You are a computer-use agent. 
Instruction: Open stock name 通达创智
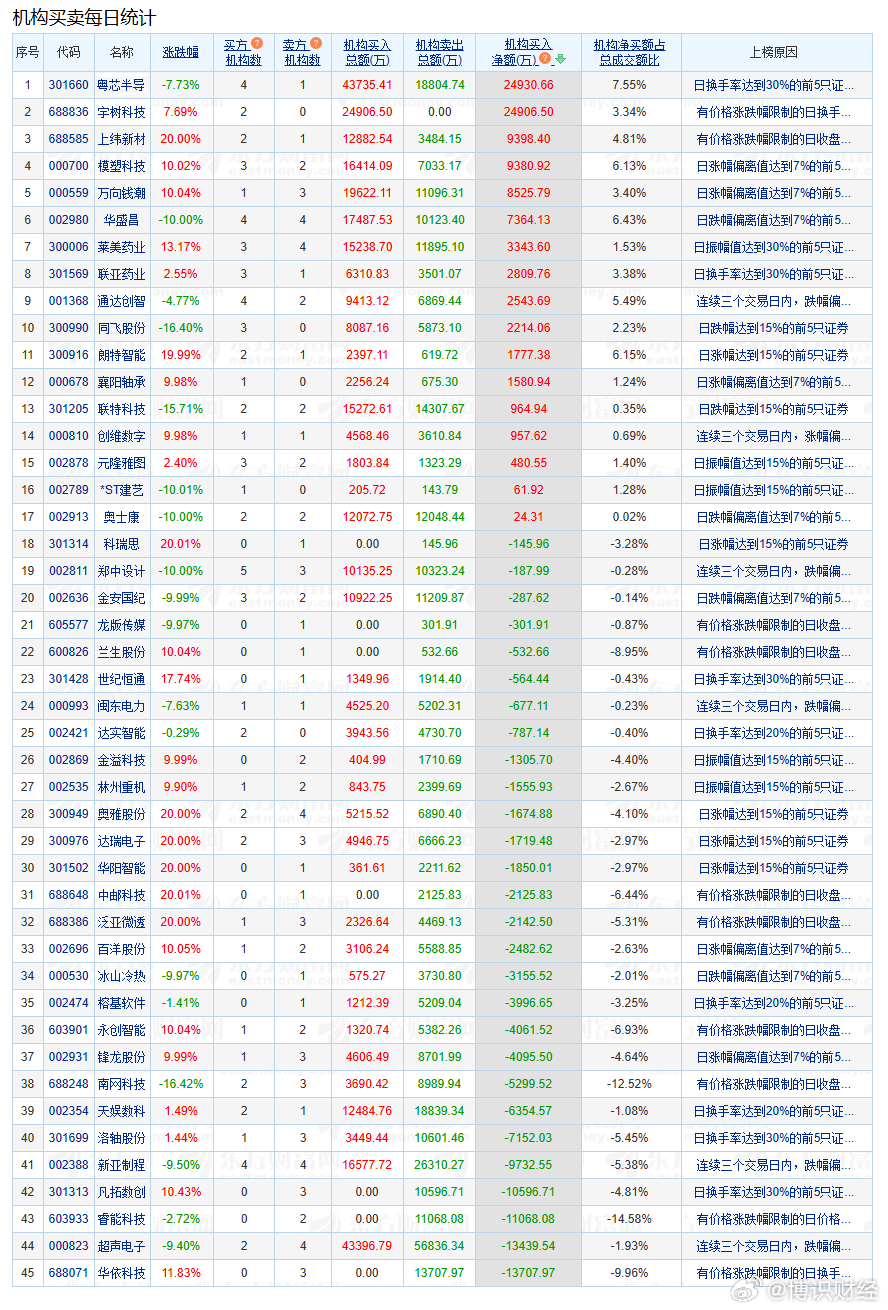[121, 301]
